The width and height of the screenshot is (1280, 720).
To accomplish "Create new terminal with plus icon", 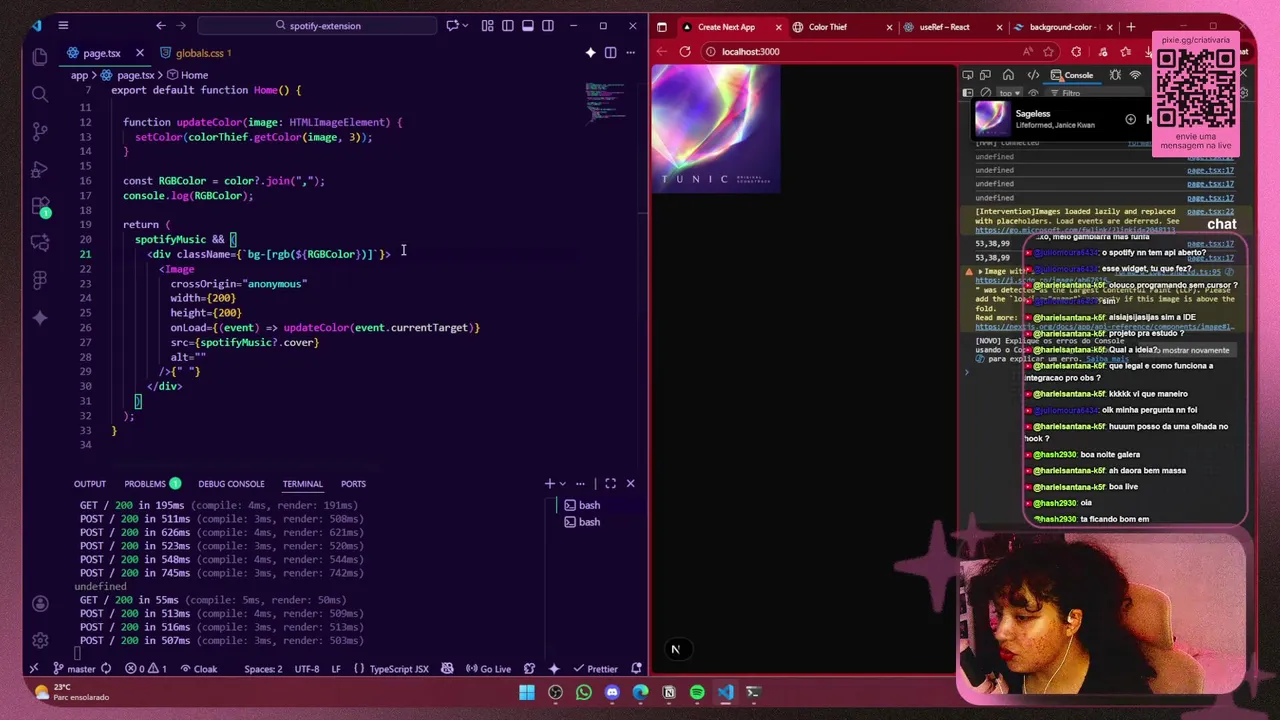I will 549,484.
